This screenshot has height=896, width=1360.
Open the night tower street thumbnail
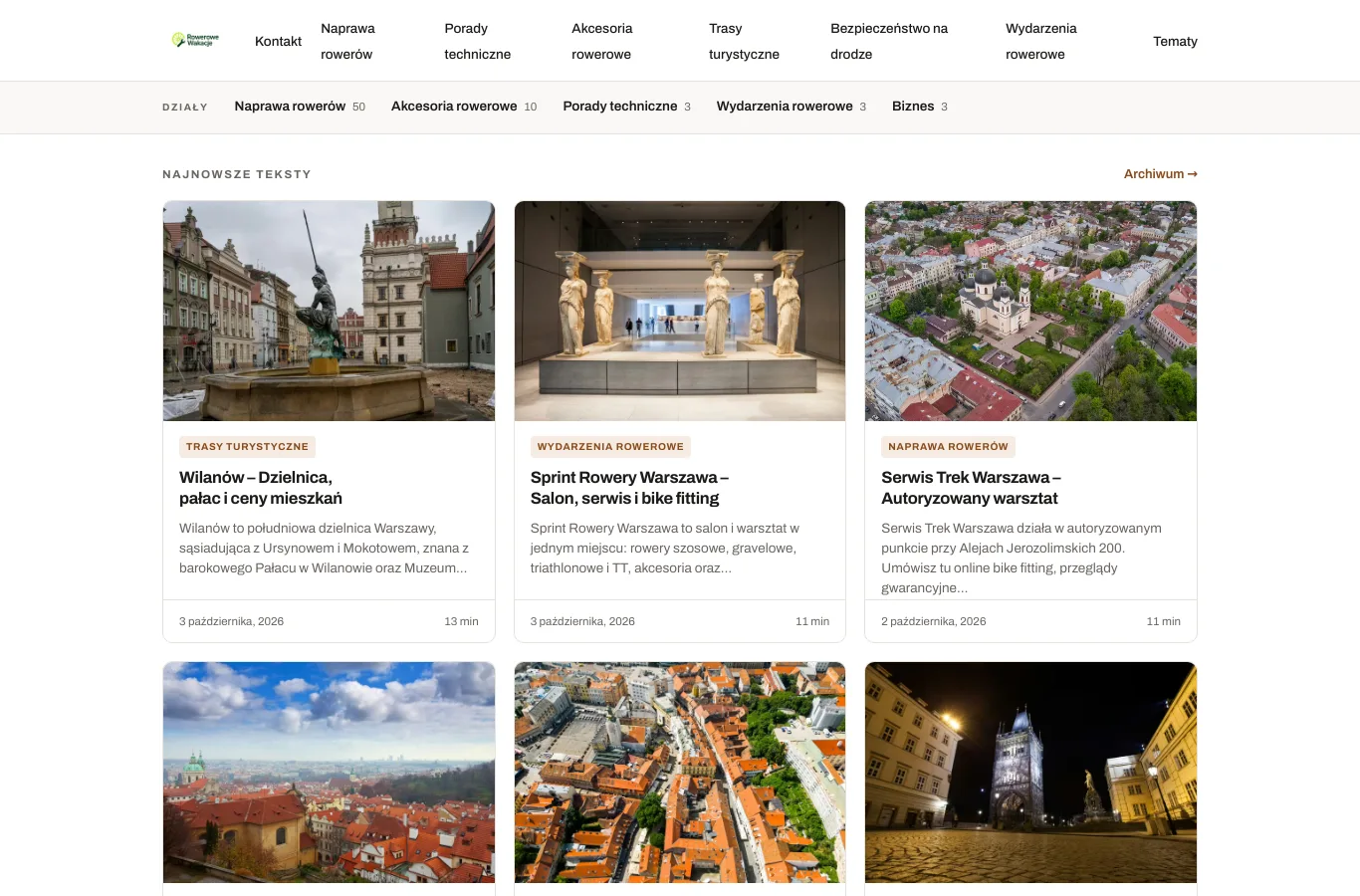point(1030,773)
